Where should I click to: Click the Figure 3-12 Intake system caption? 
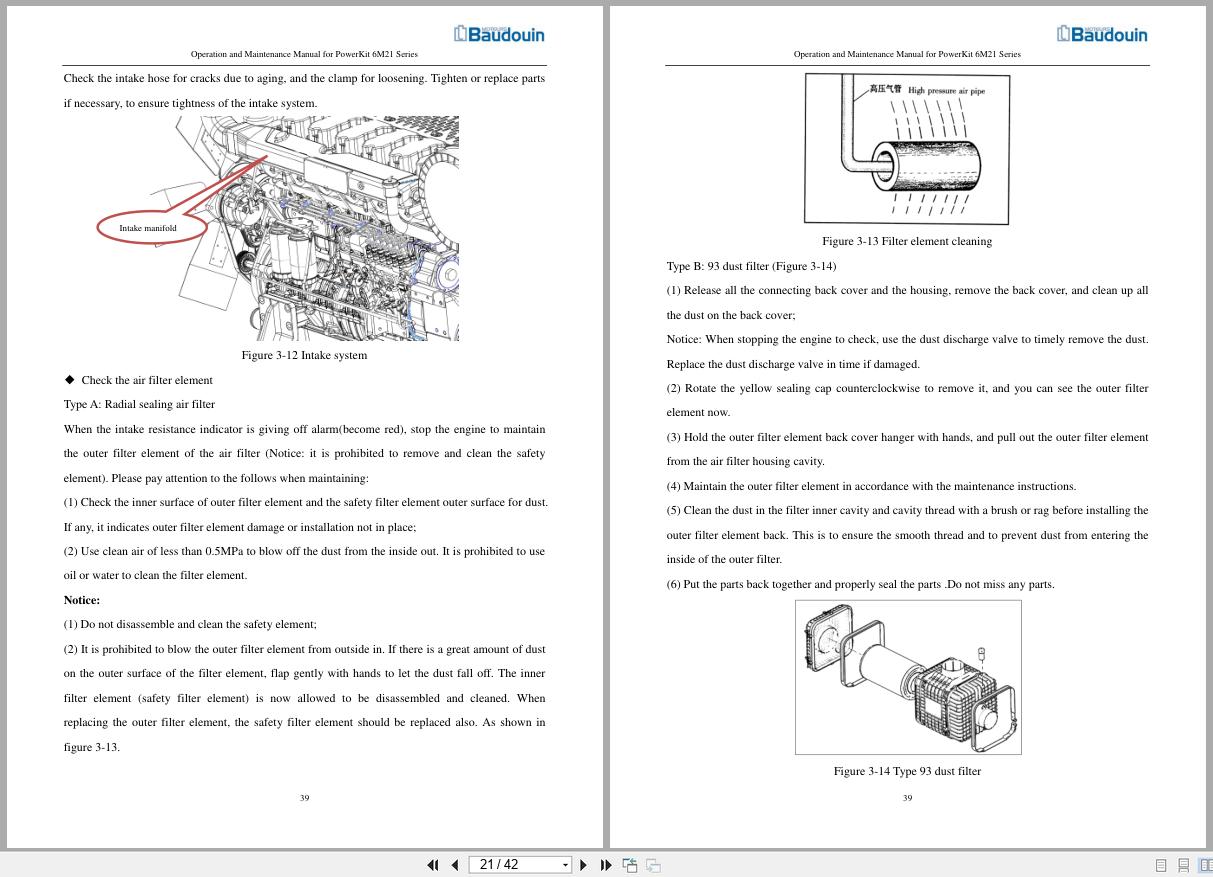(304, 355)
